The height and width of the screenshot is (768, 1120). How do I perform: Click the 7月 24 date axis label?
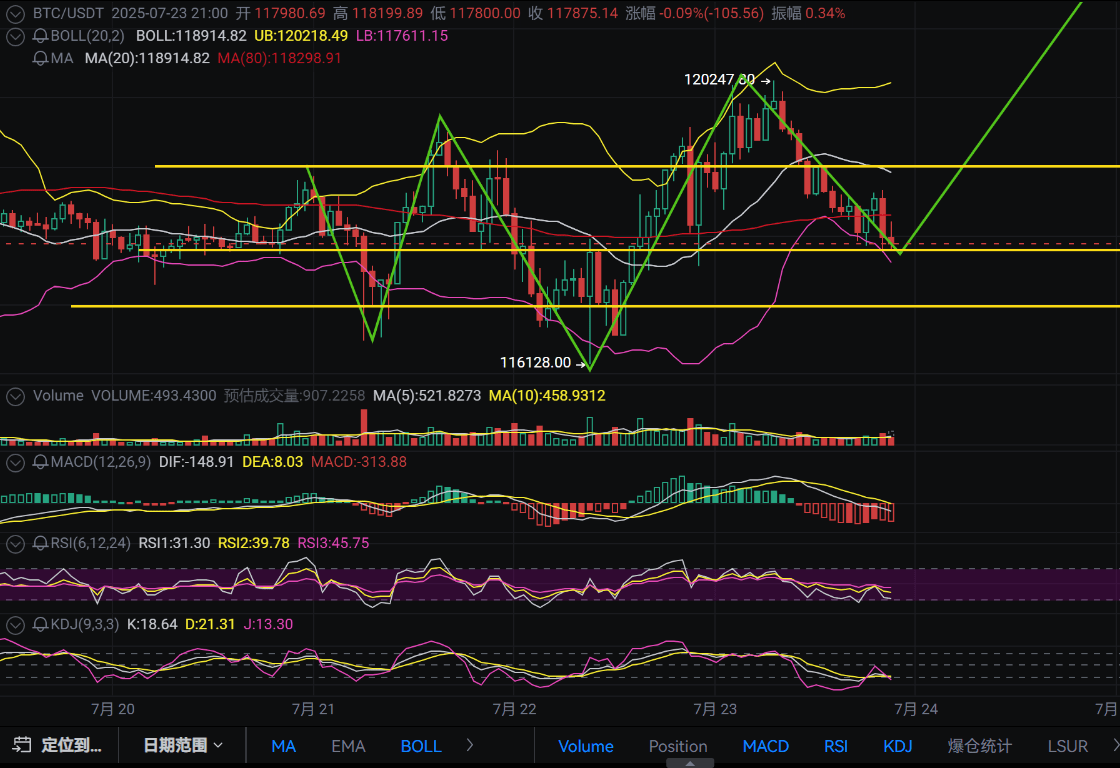coord(916,709)
